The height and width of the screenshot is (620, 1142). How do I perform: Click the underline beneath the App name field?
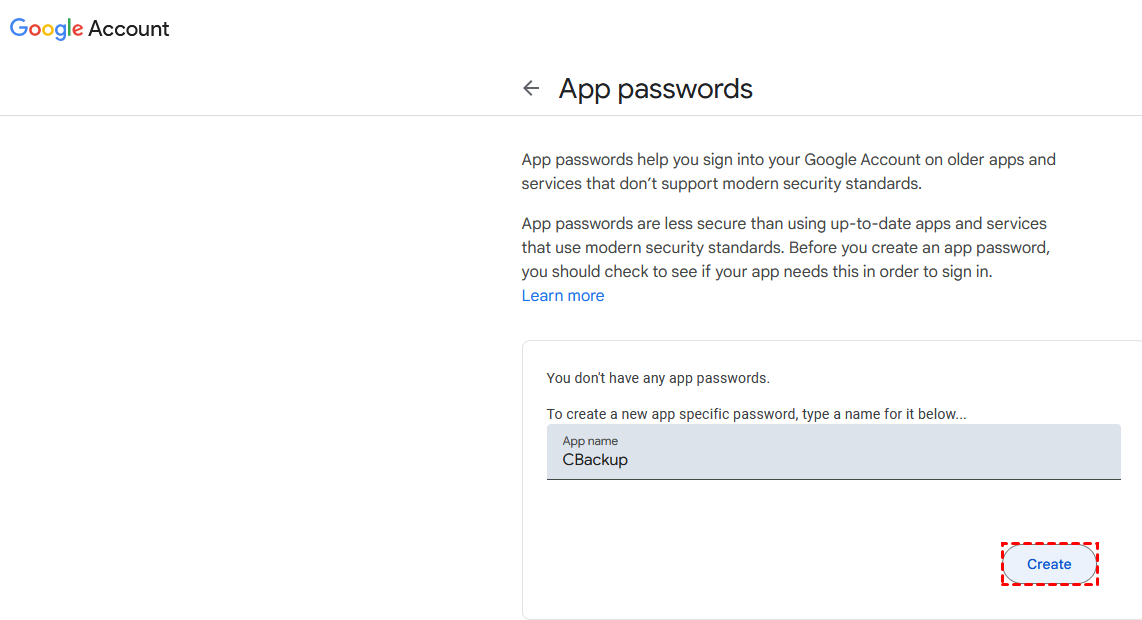pyautogui.click(x=833, y=479)
